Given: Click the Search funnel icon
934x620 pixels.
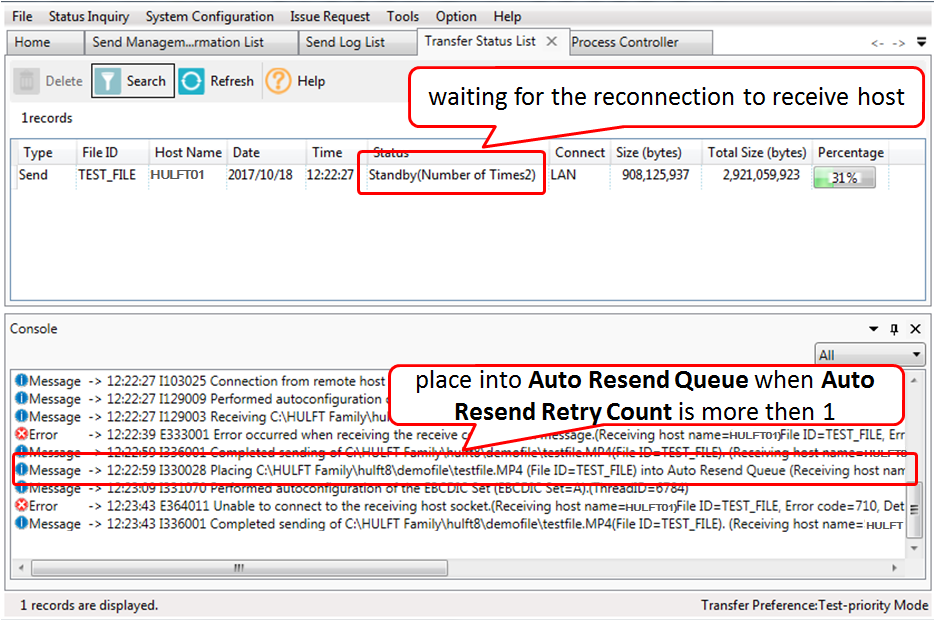Looking at the screenshot, I should coord(109,81).
